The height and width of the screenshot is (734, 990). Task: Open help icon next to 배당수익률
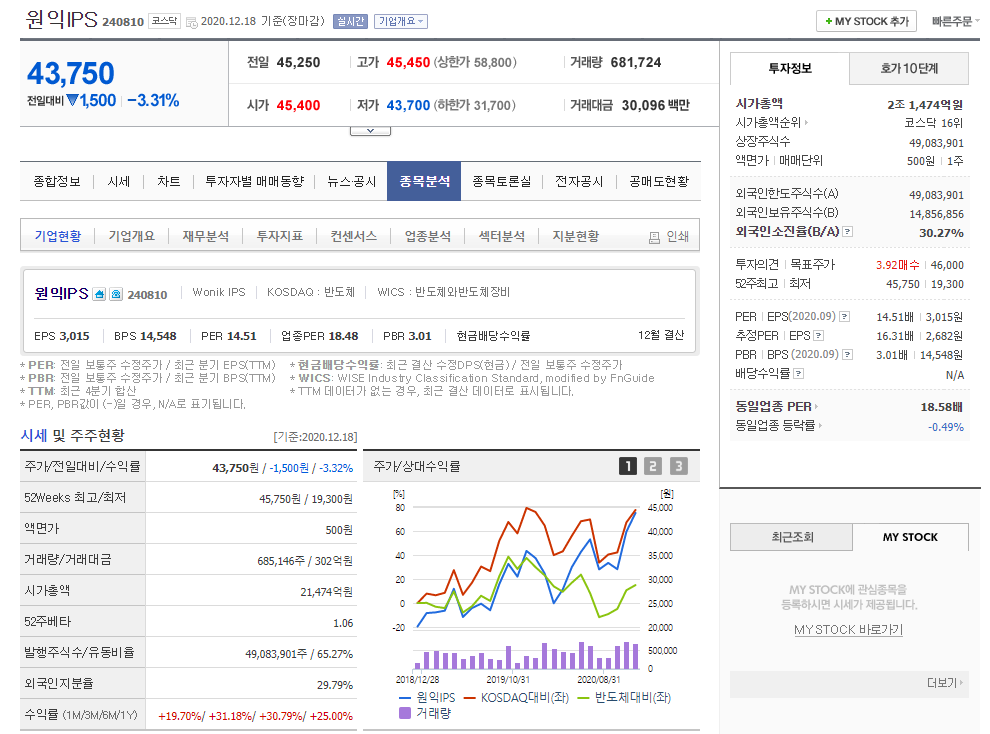point(799,374)
